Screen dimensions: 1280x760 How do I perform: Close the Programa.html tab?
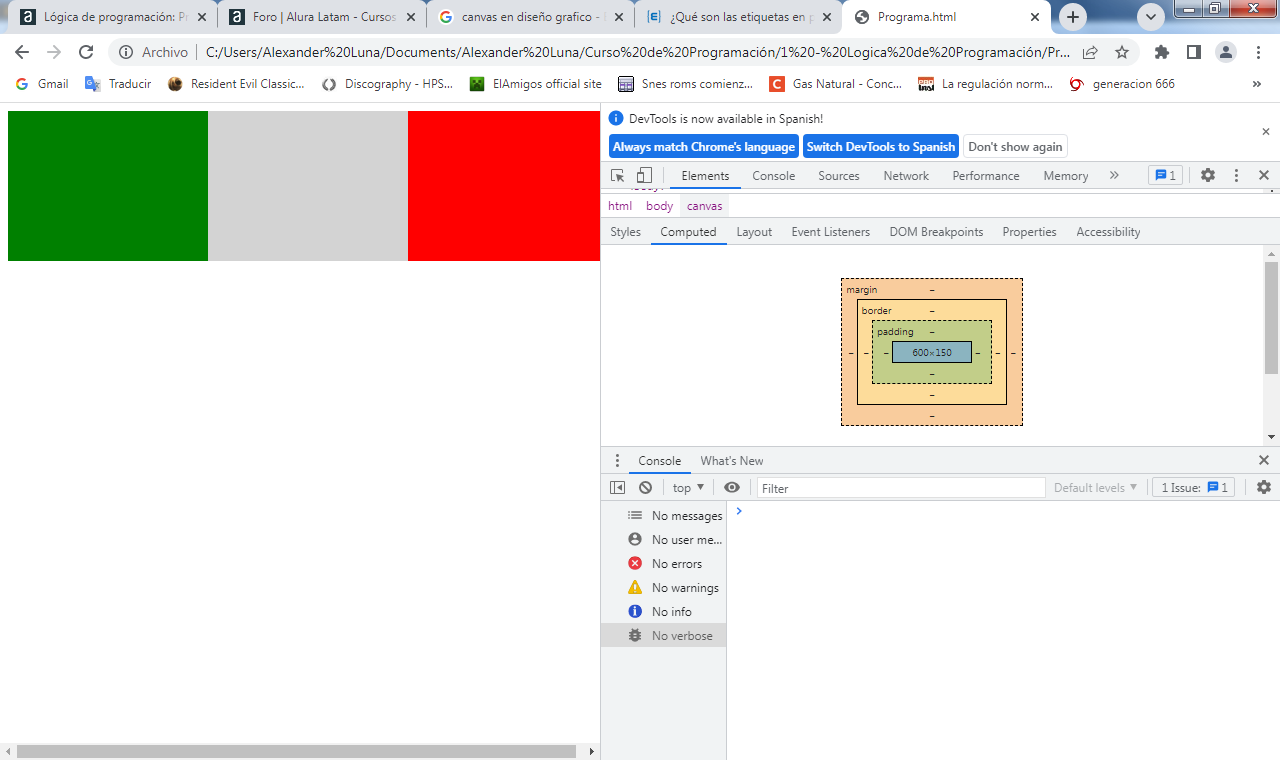pos(1034,17)
